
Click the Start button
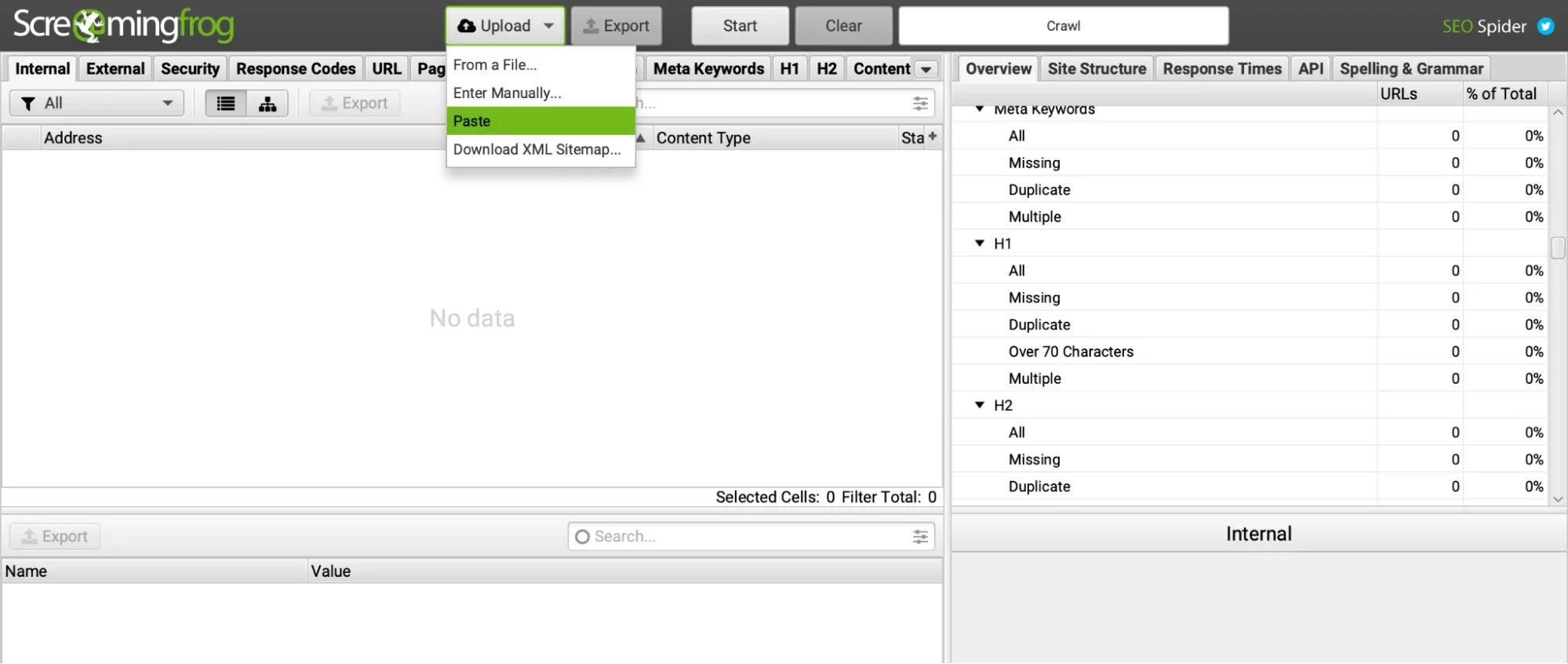coord(740,26)
